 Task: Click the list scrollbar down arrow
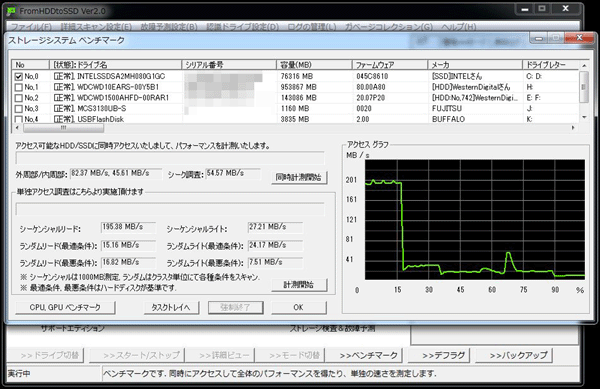click(584, 117)
